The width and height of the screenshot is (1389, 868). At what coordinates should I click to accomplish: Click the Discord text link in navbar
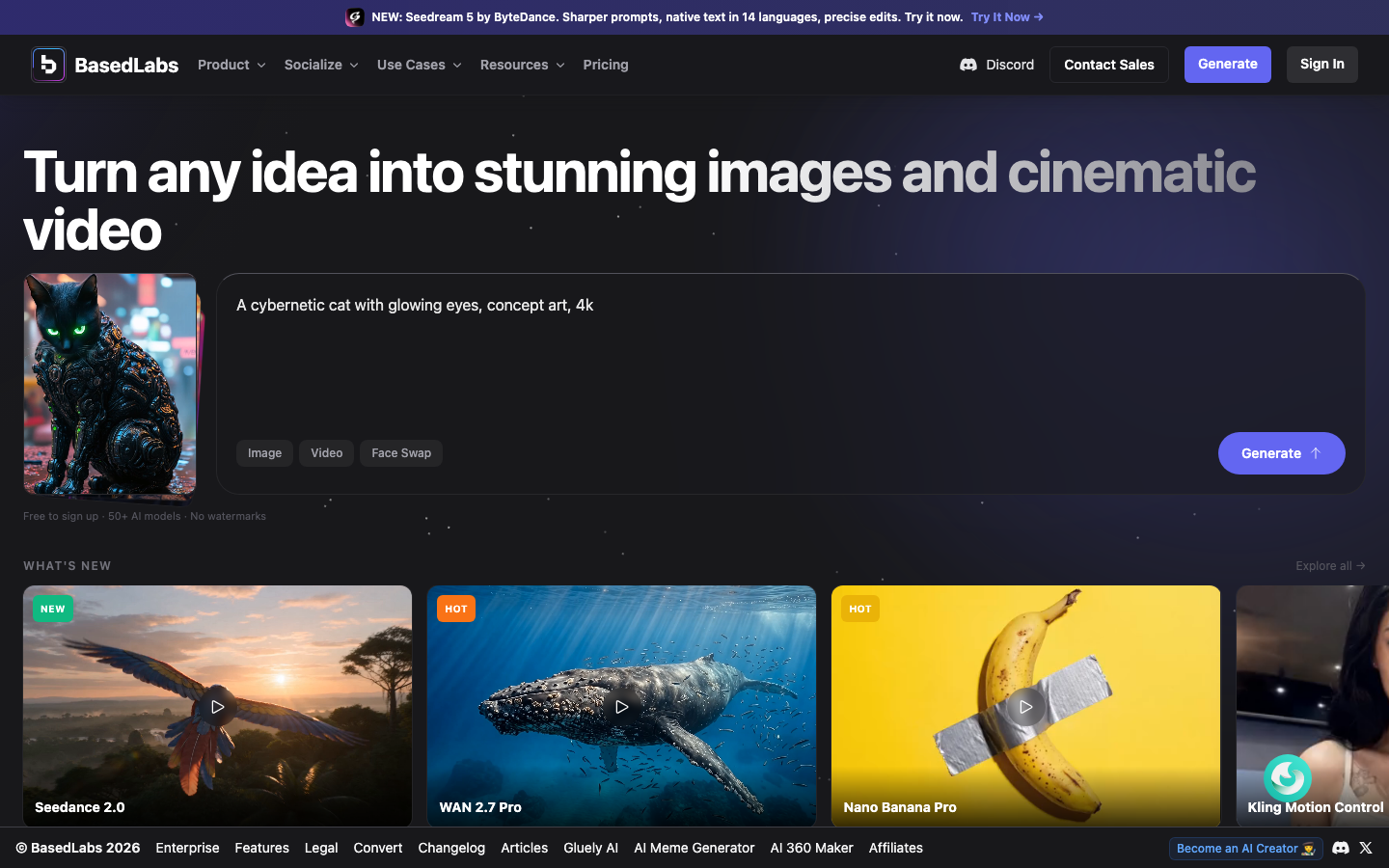(x=1010, y=65)
